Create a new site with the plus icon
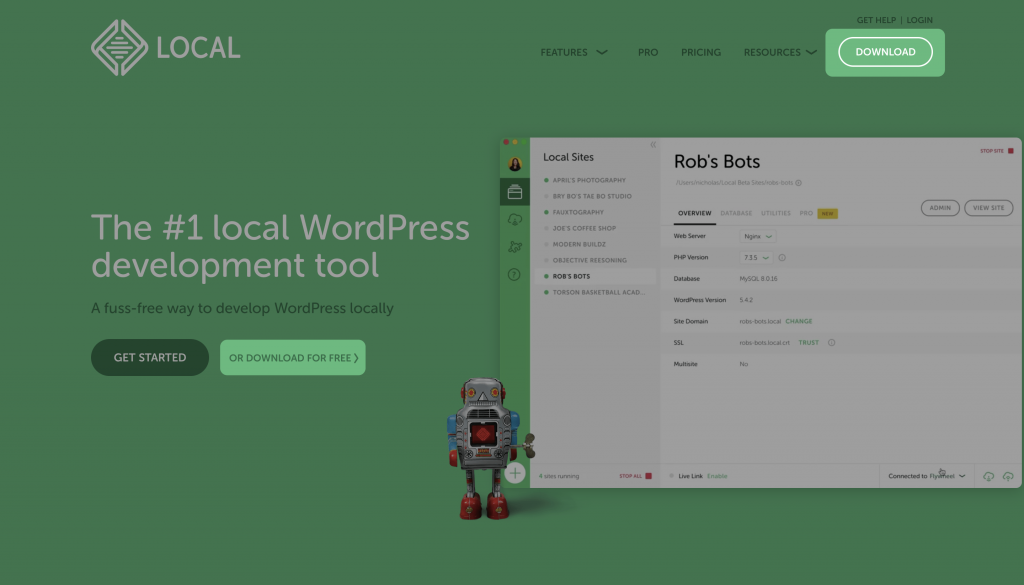1024x585 pixels. [515, 472]
